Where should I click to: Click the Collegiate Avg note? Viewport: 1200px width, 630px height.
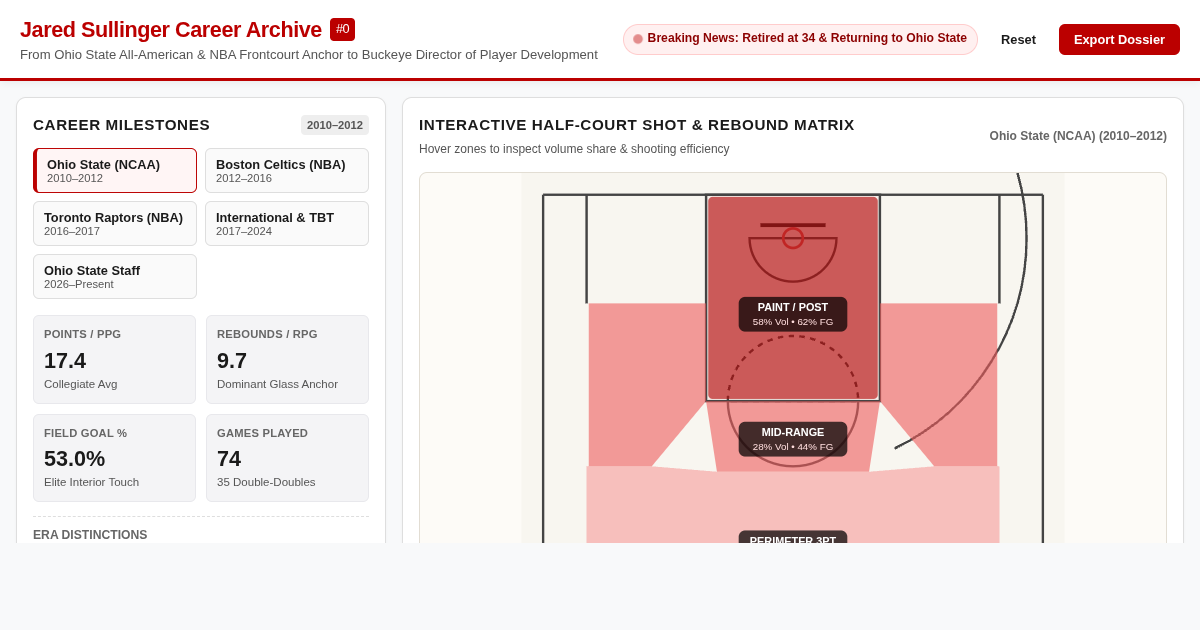pyautogui.click(x=80, y=384)
